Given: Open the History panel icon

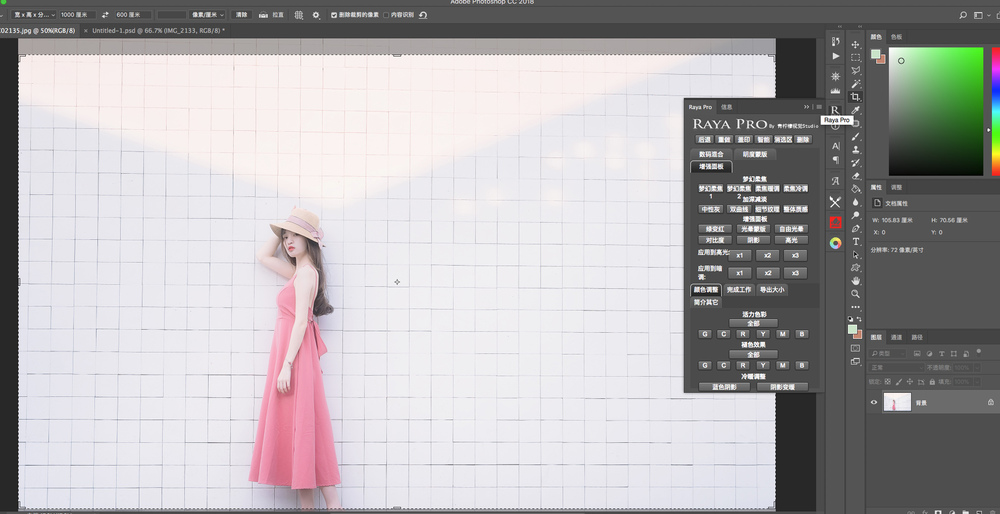Looking at the screenshot, I should (x=835, y=41).
